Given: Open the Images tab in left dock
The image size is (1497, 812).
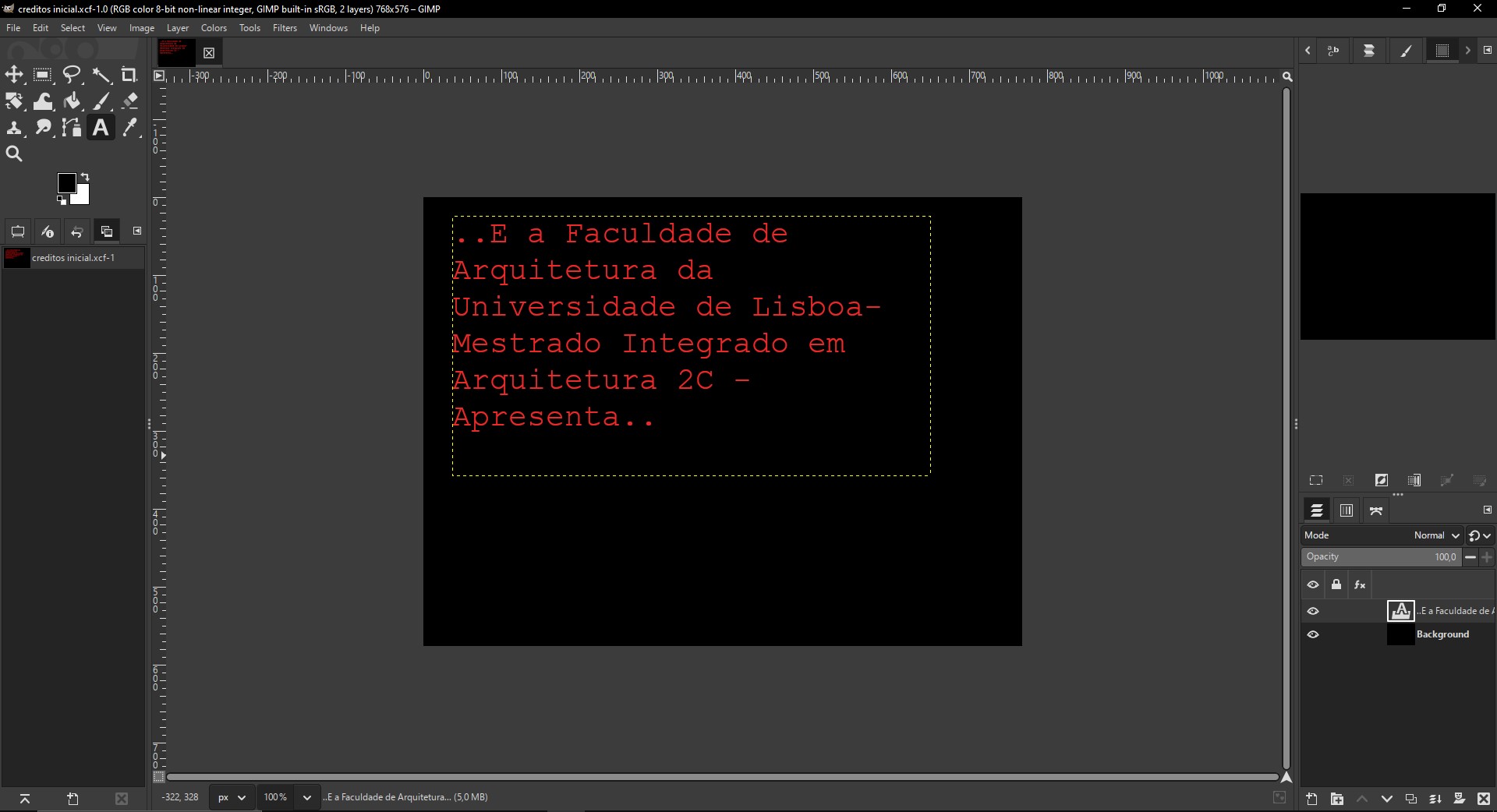Looking at the screenshot, I should 106,231.
